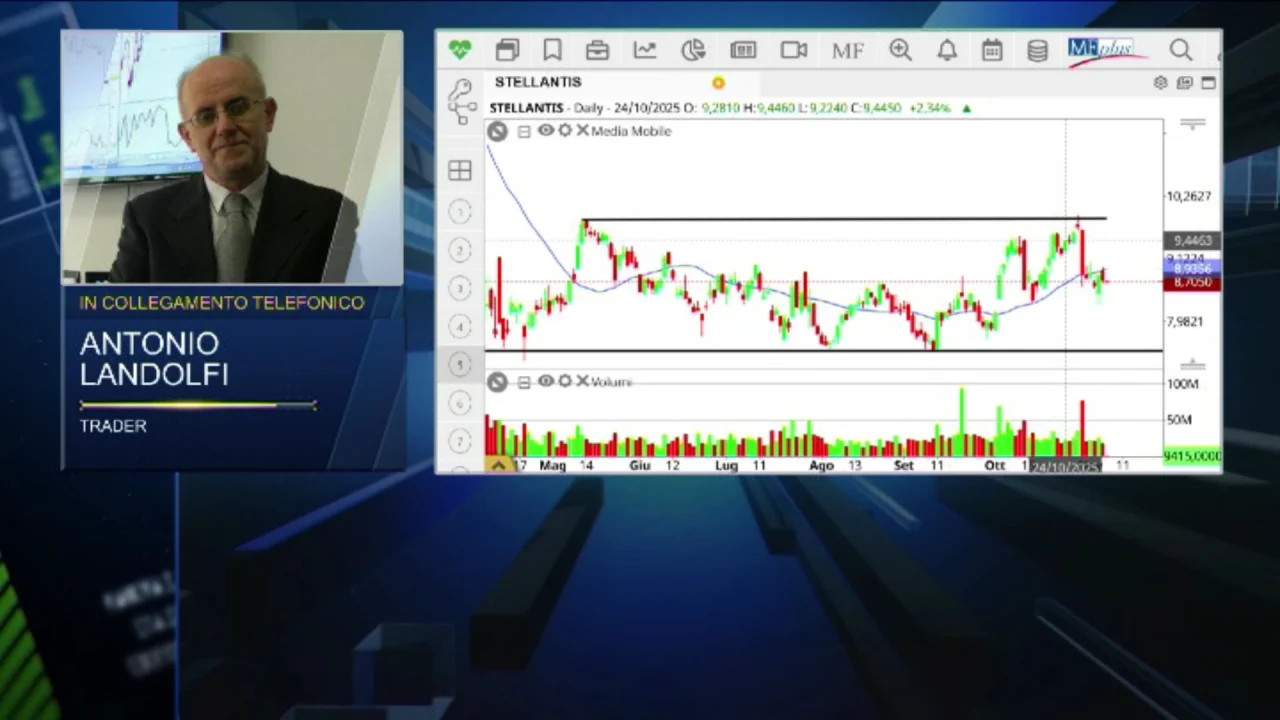Select the pie chart icon
Screen dimensions: 1280x720
tap(693, 50)
